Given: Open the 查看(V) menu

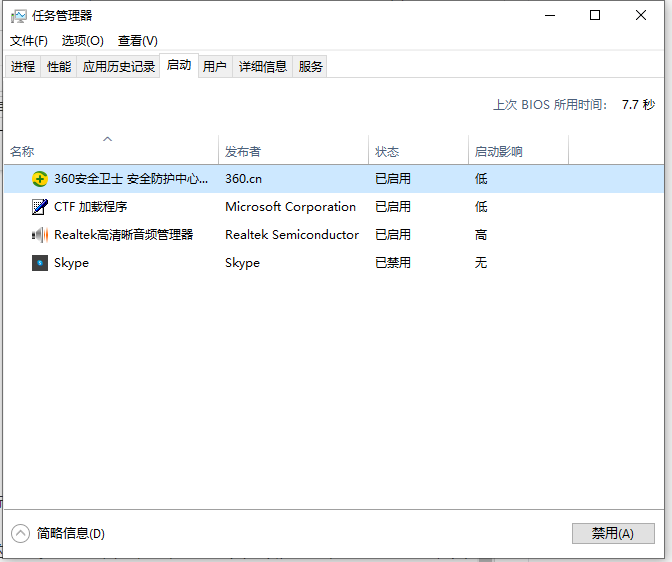Looking at the screenshot, I should (138, 41).
